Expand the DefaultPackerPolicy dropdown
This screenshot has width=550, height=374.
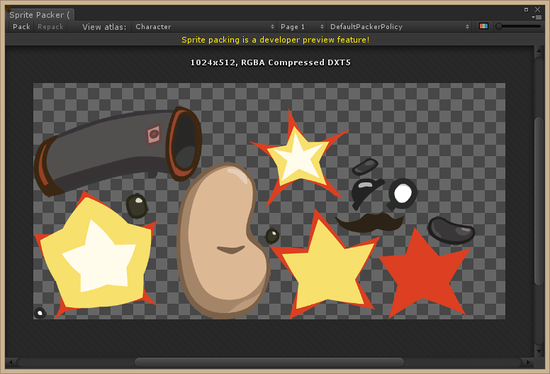pyautogui.click(x=399, y=27)
